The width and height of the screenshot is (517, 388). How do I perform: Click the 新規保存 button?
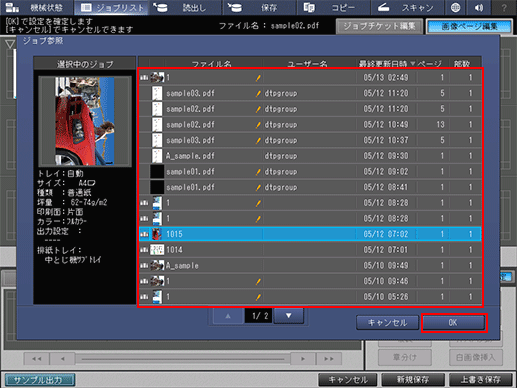[x=413, y=380]
